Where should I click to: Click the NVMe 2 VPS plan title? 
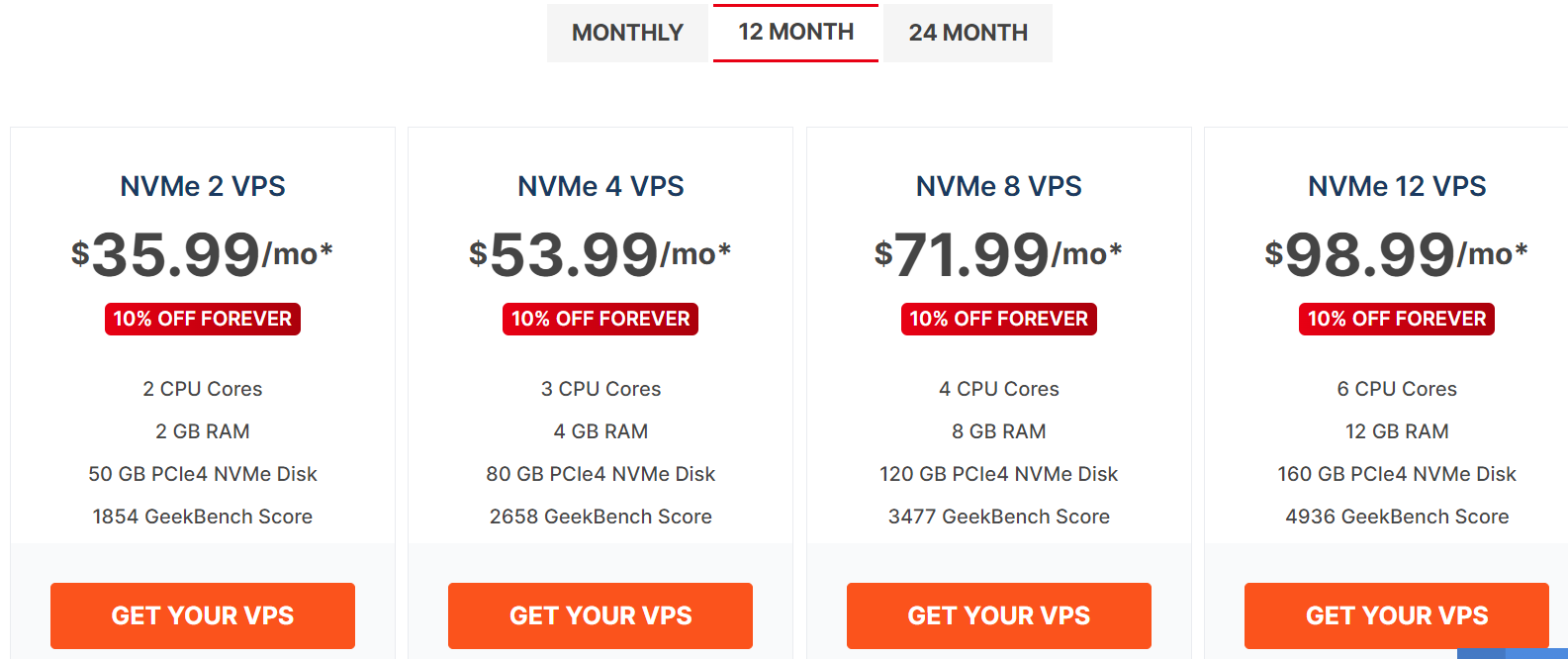click(x=203, y=186)
